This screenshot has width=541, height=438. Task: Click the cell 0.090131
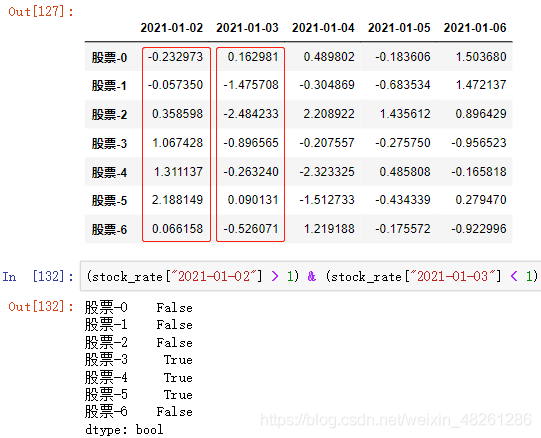(253, 200)
